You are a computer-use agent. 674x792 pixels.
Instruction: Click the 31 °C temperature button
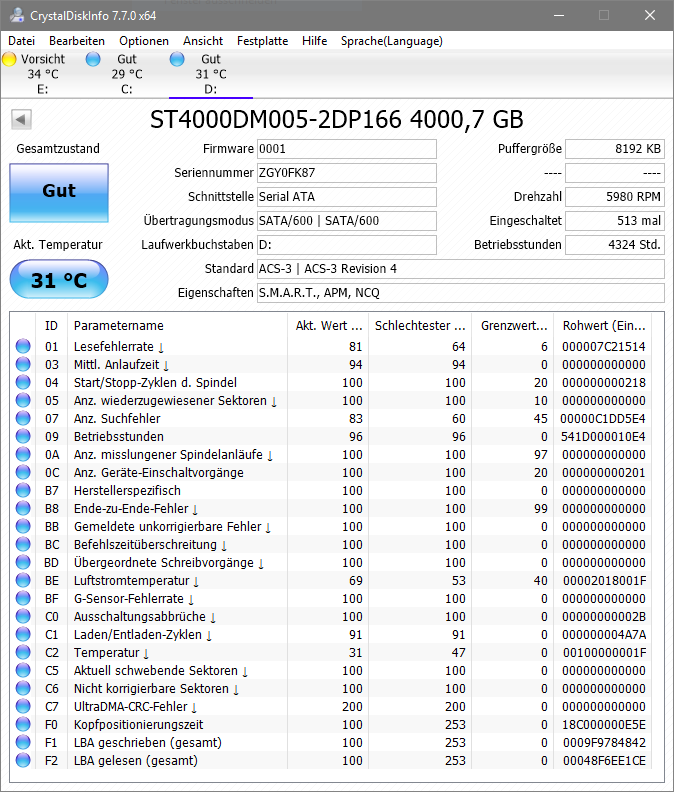(59, 279)
